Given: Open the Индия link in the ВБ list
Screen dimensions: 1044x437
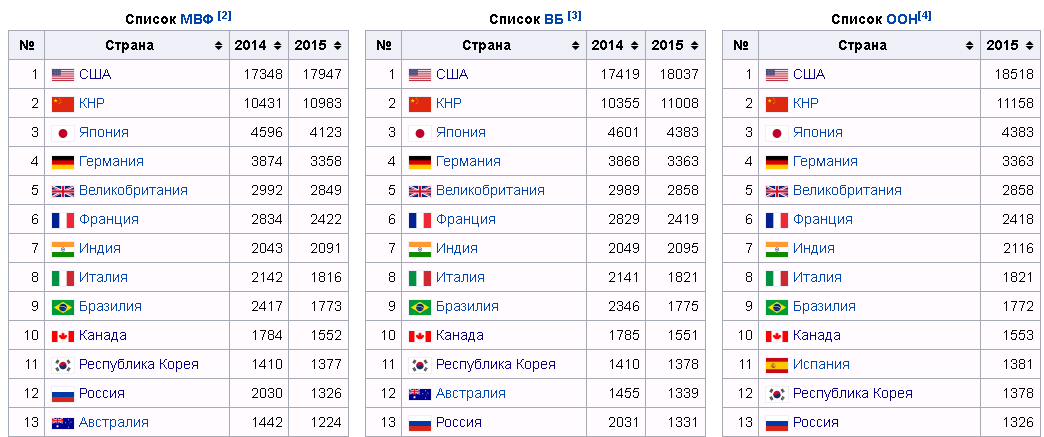Looking at the screenshot, I should (x=457, y=249).
